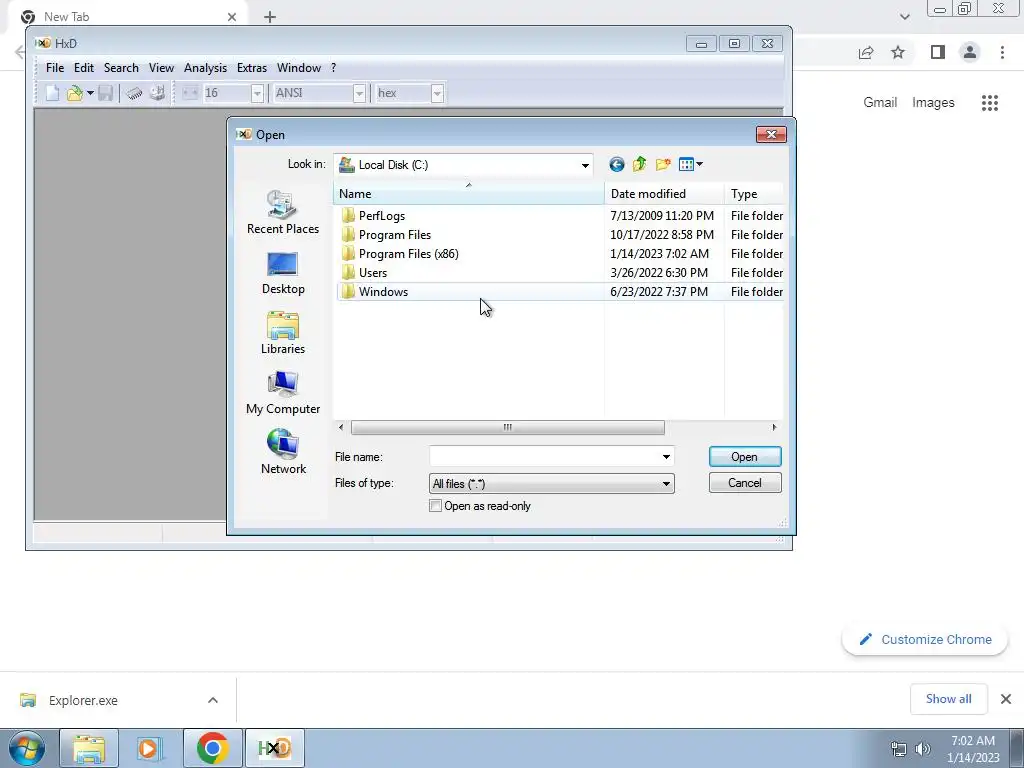Open Files of type dropdown
1024x768 pixels.
pos(552,483)
